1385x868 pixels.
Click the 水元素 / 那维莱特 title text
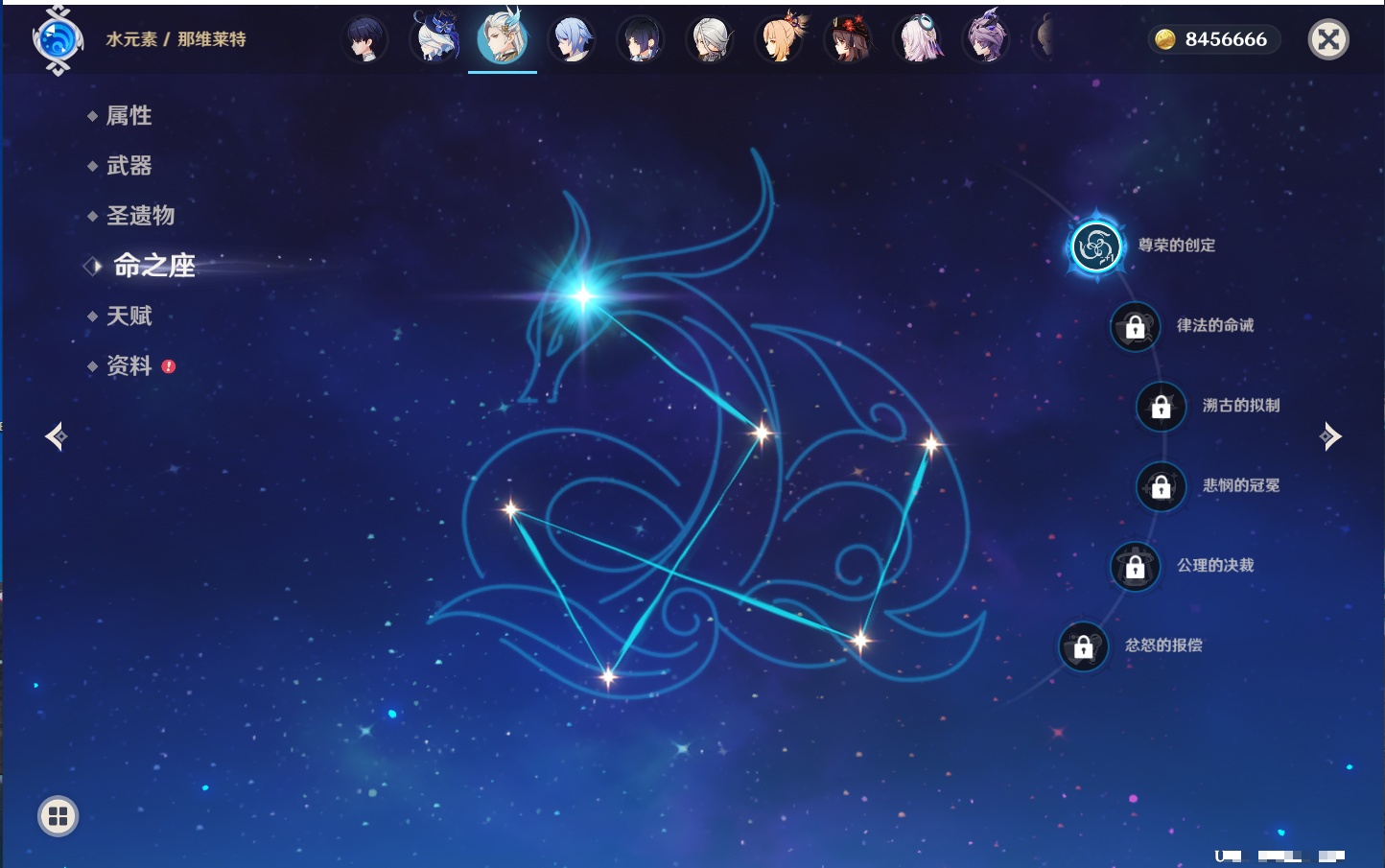coord(176,39)
